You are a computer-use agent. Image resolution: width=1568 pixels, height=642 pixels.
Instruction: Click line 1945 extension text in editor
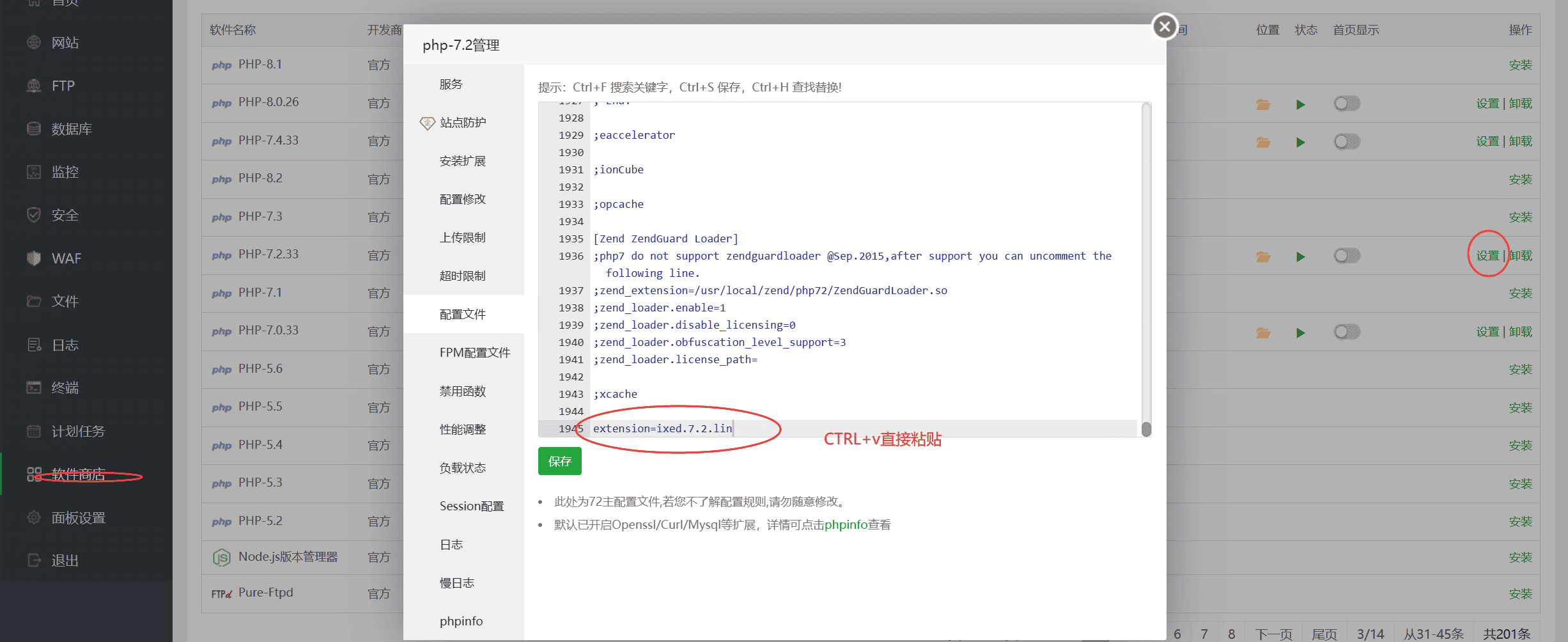(662, 428)
